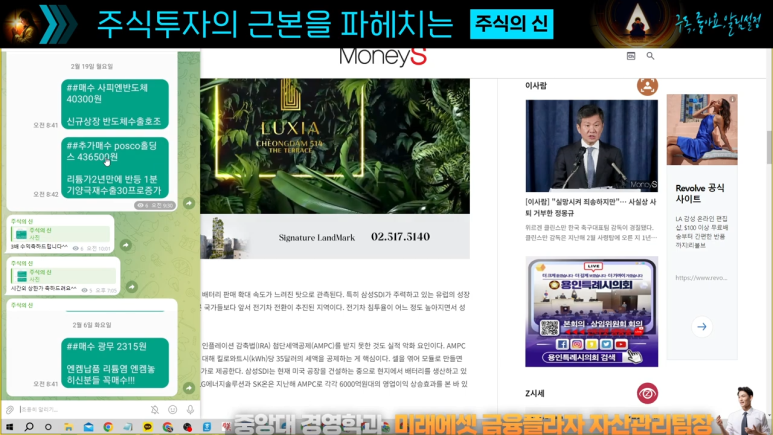773x435 pixels.
Task: Click the MoneyS search magnifier icon
Action: (650, 56)
